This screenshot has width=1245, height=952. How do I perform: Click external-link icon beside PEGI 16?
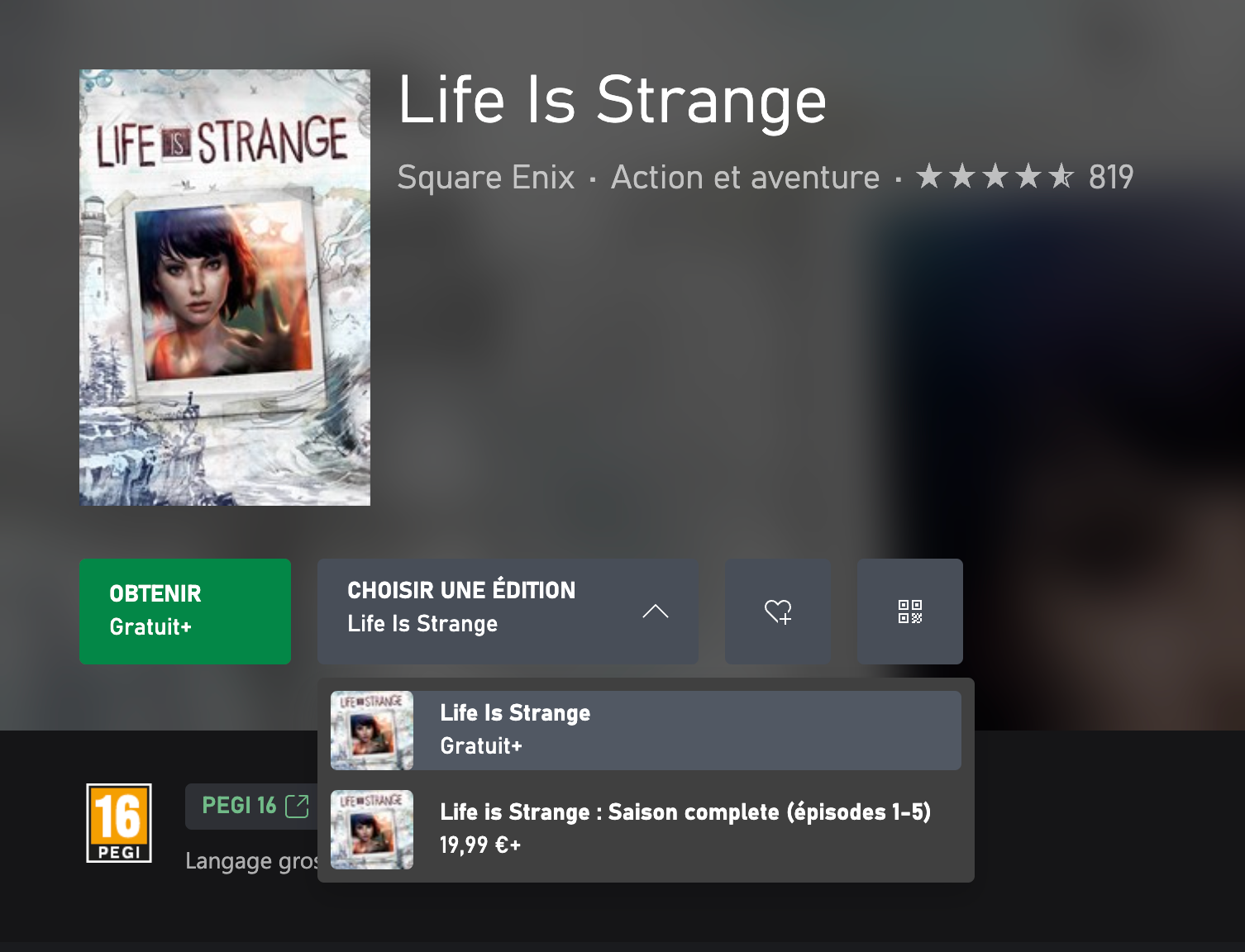pyautogui.click(x=297, y=806)
